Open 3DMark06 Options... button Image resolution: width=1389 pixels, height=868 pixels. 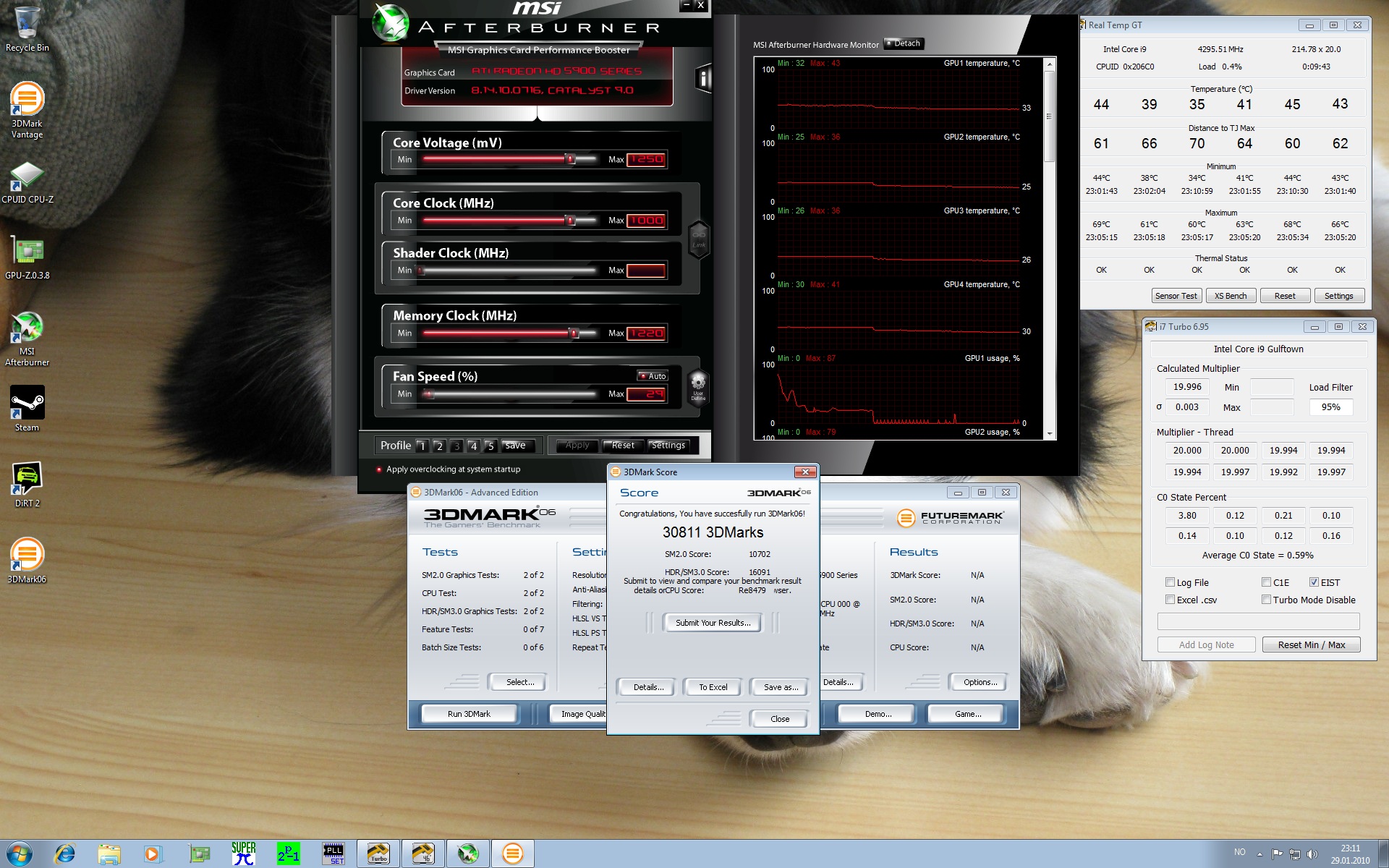980,682
